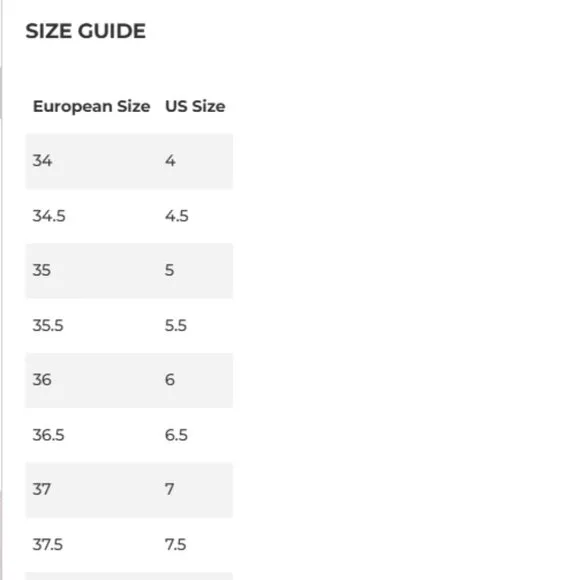
Task: Select US size 6.5 value
Action: 176,435
